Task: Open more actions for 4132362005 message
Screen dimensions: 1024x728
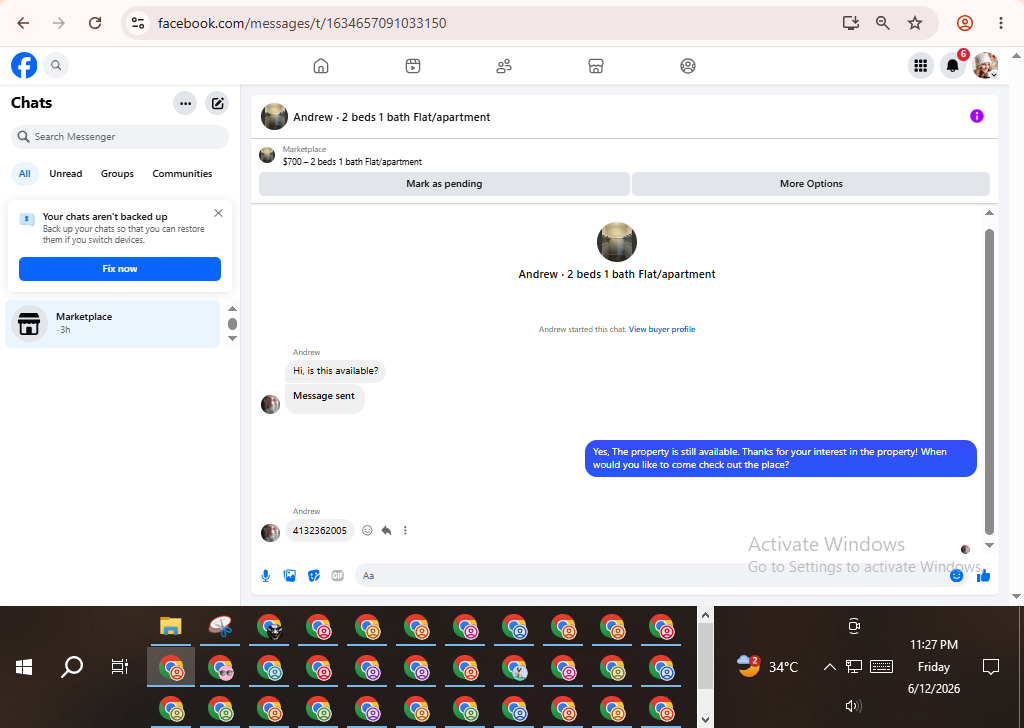Action: click(406, 531)
